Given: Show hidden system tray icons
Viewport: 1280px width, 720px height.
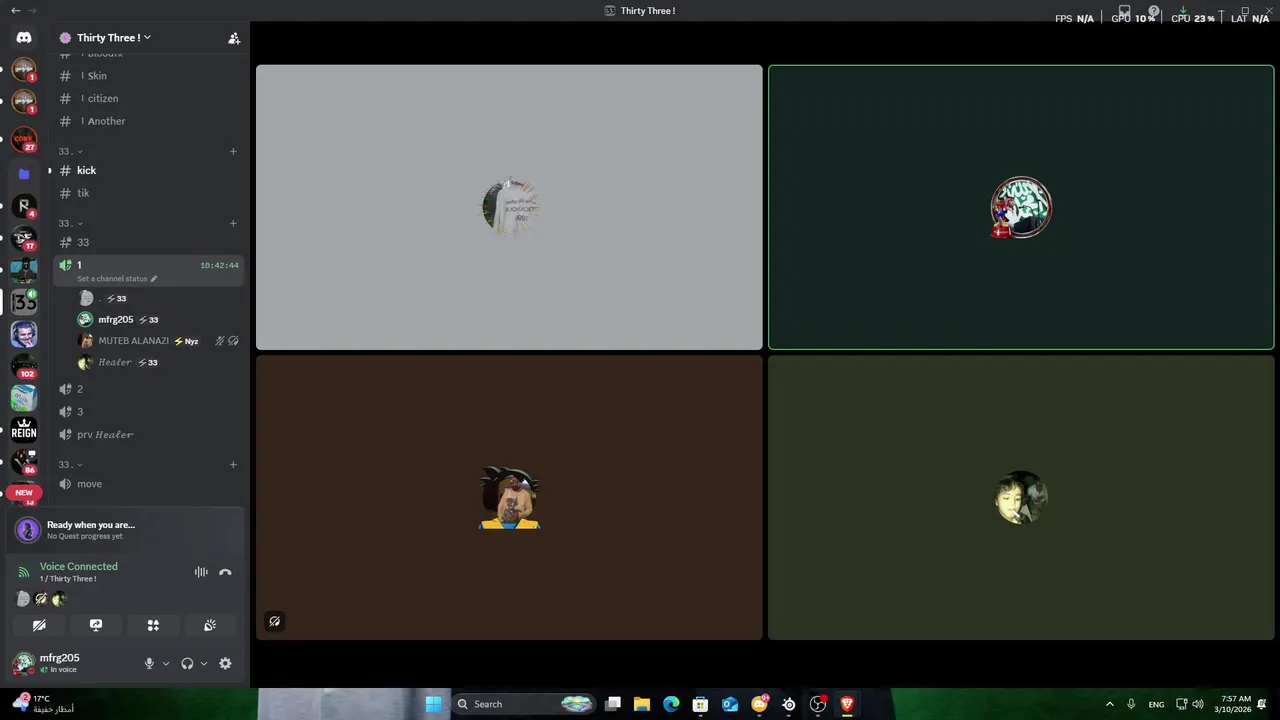Looking at the screenshot, I should pos(1109,704).
